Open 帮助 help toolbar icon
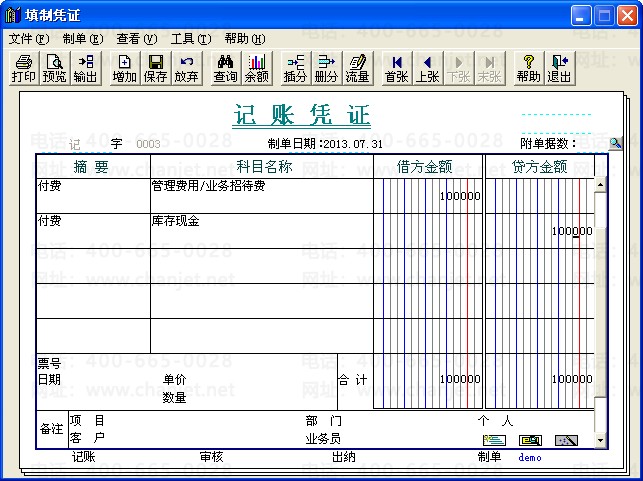This screenshot has height=481, width=643. click(x=529, y=68)
